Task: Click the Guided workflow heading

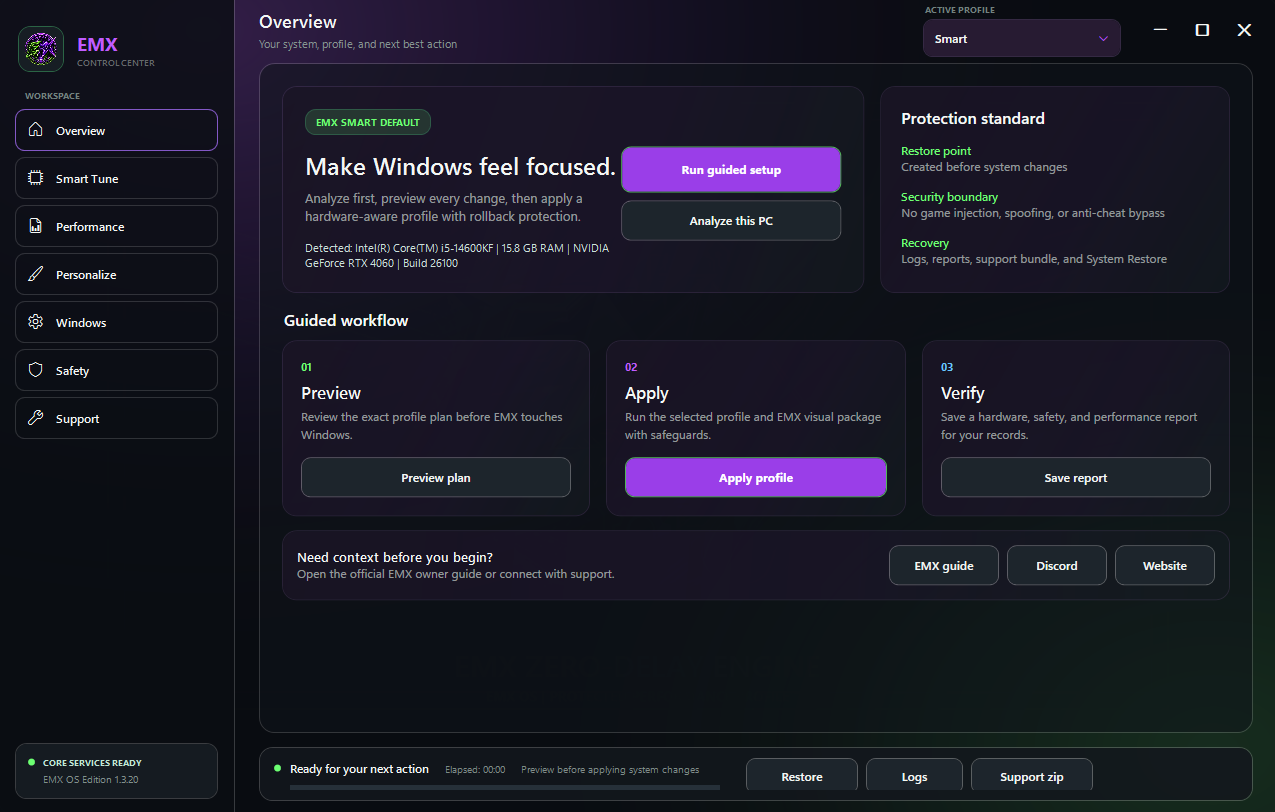Action: [346, 320]
